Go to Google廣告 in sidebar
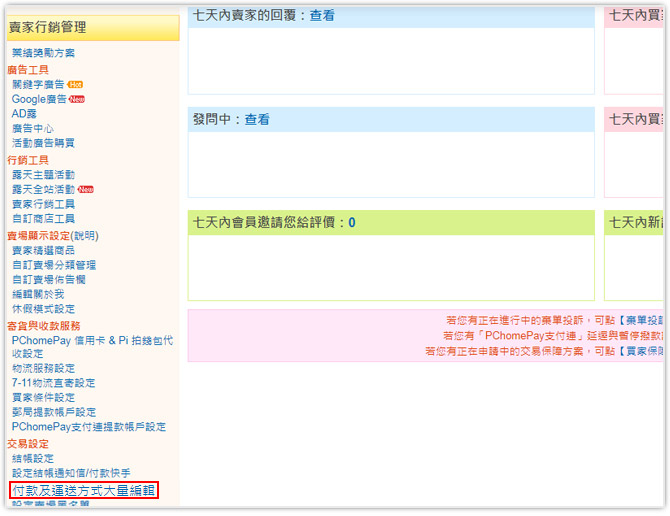670x516 pixels. pos(39,99)
